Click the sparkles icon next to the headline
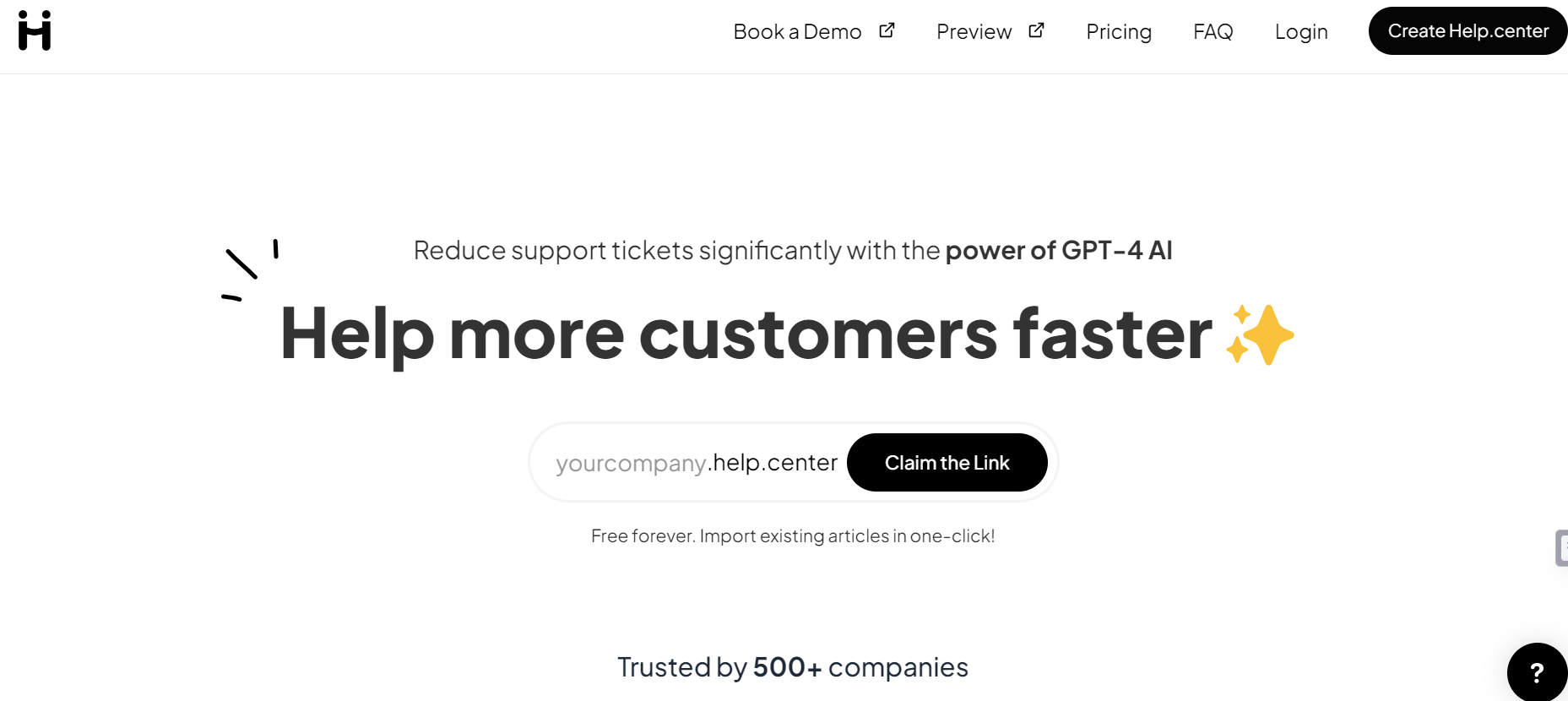 pos(1261,334)
